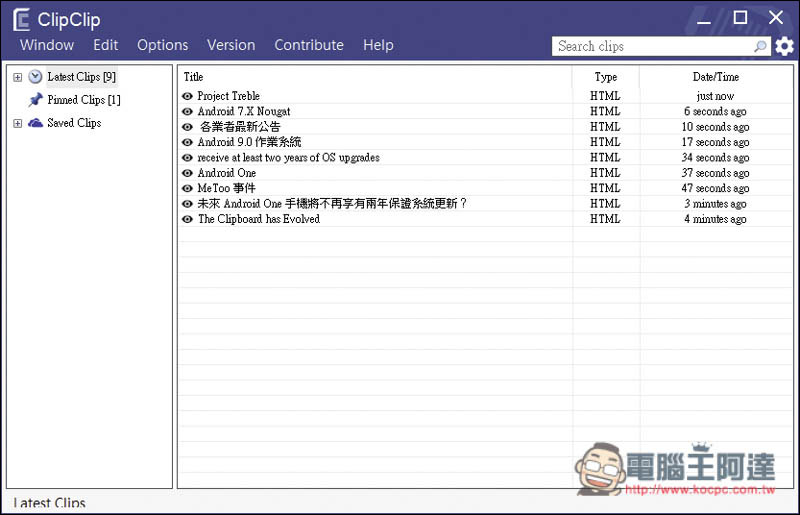Click the '4 minutes ago' date cell
800x515 pixels.
tap(715, 219)
